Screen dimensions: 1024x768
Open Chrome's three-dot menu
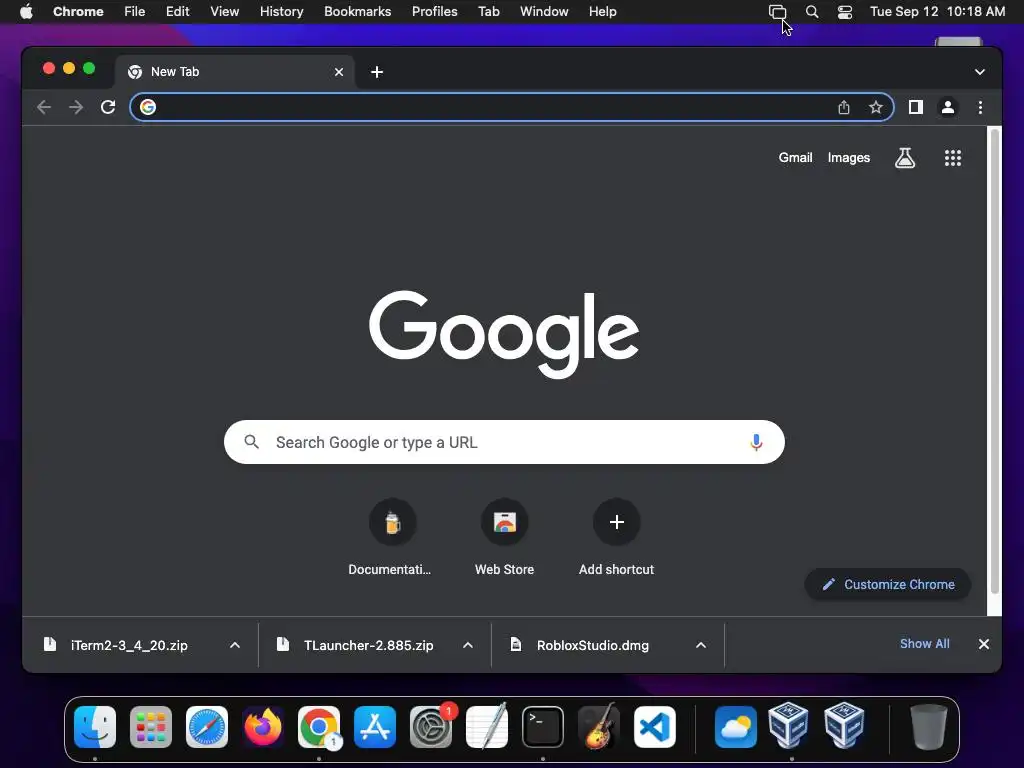pos(980,107)
